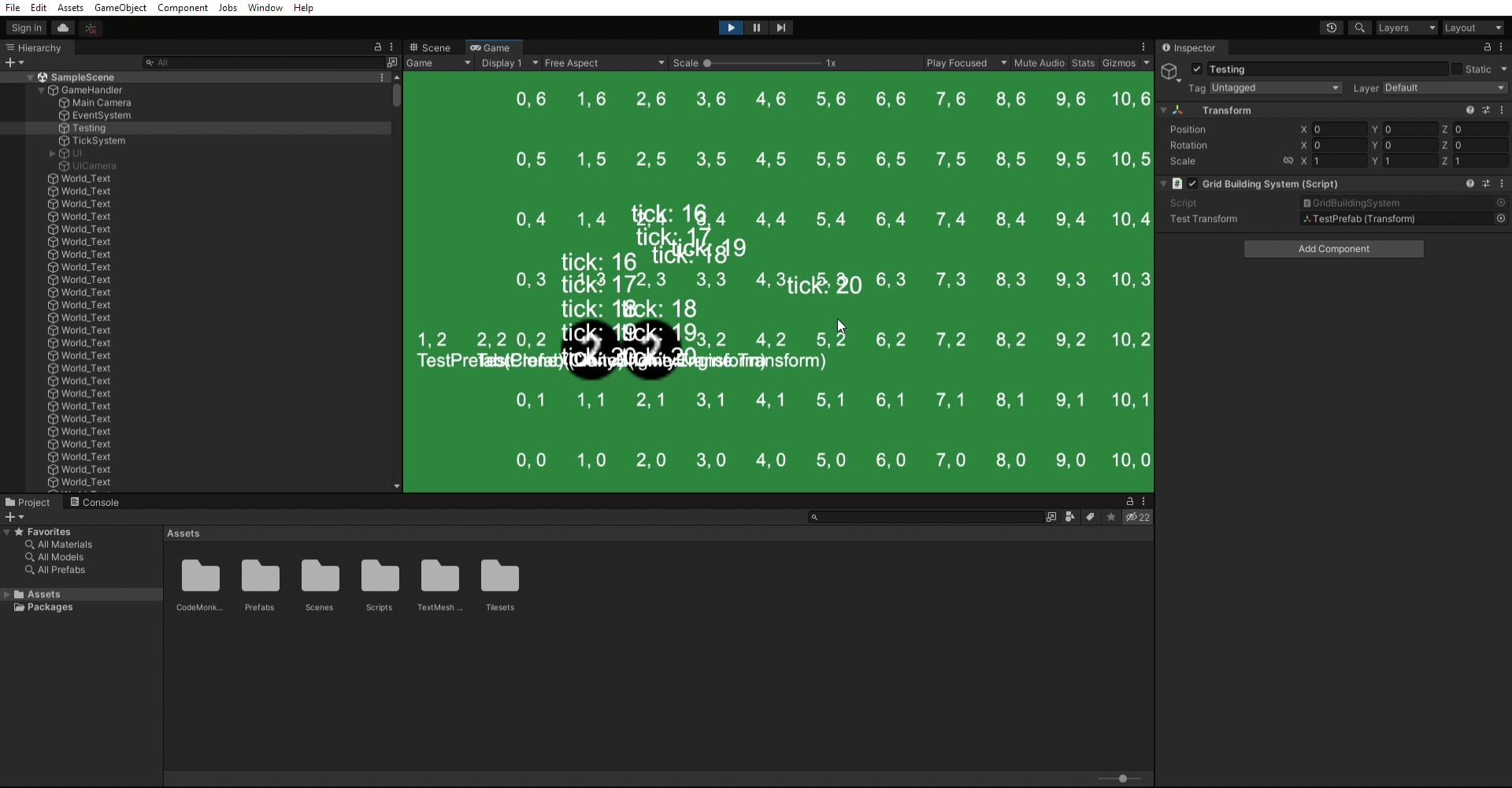Switch to the Console tab
Screen dimensions: 1512x788
(100, 502)
